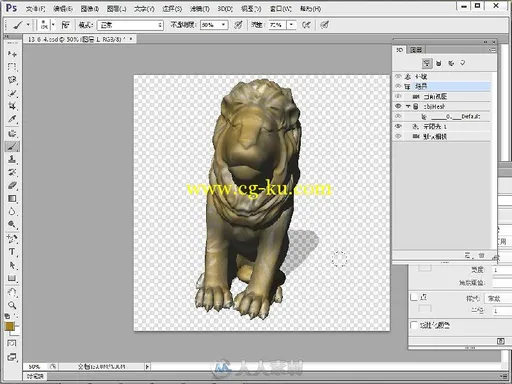Open the 3D panel flyout menu
512x384 pixels.
click(493, 50)
